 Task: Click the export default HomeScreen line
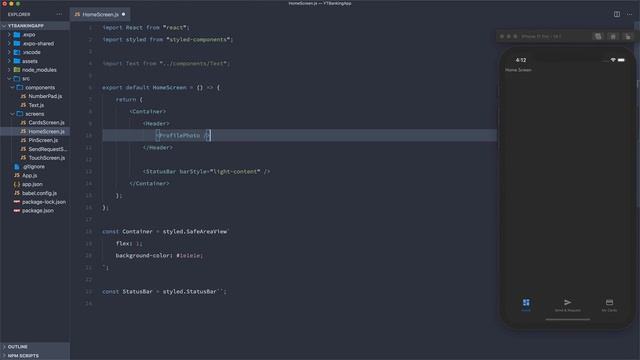(x=161, y=87)
